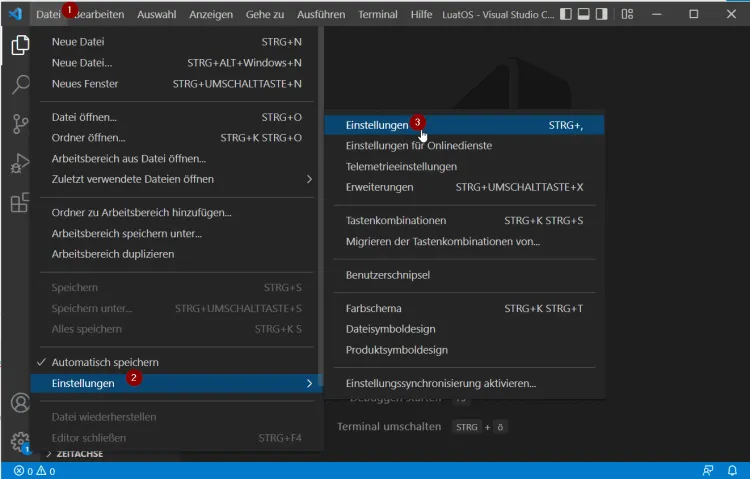Select Datei öffnen...
The height and width of the screenshot is (479, 750).
point(176,117)
